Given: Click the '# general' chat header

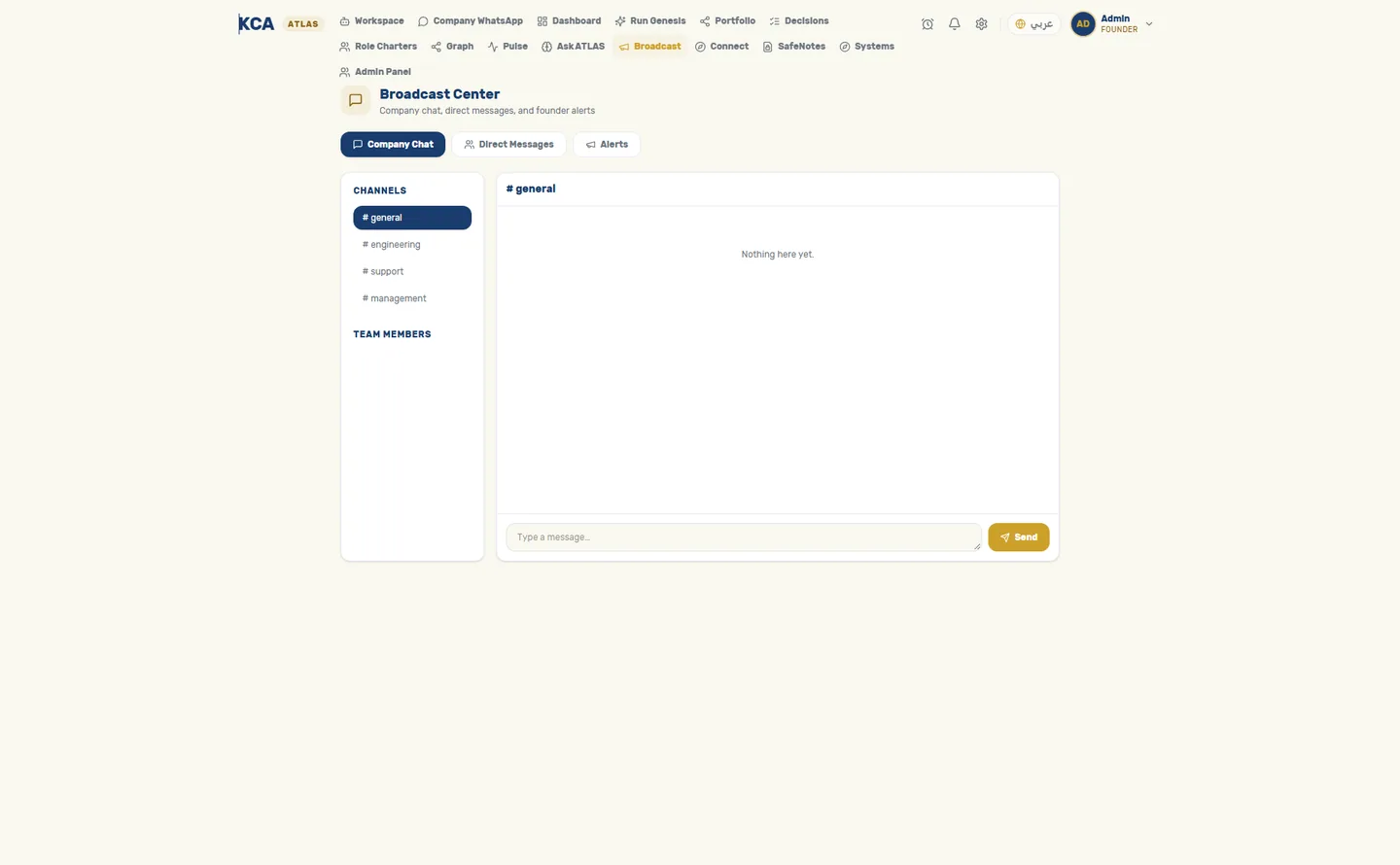Looking at the screenshot, I should (x=531, y=189).
